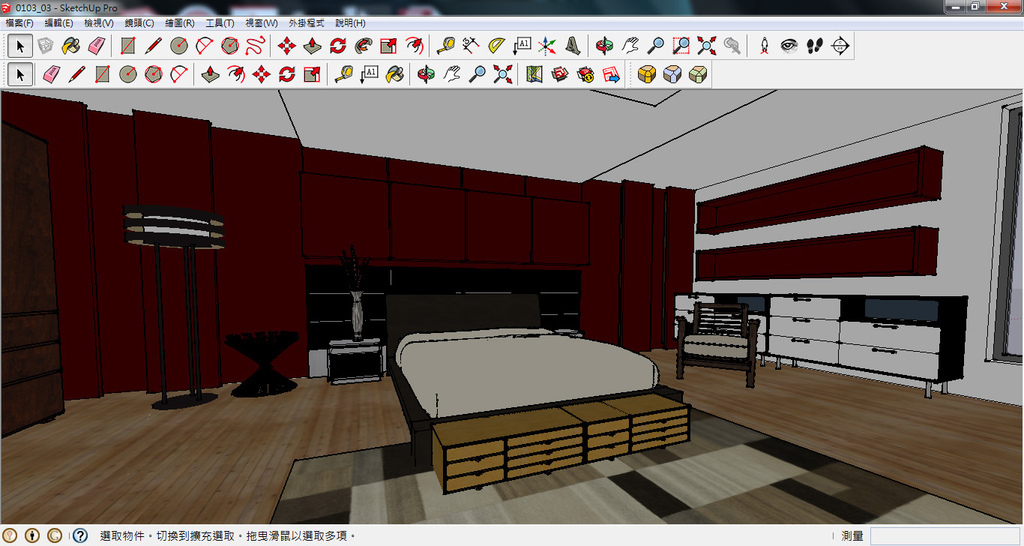Select the Make Component tool icon

click(x=45, y=46)
